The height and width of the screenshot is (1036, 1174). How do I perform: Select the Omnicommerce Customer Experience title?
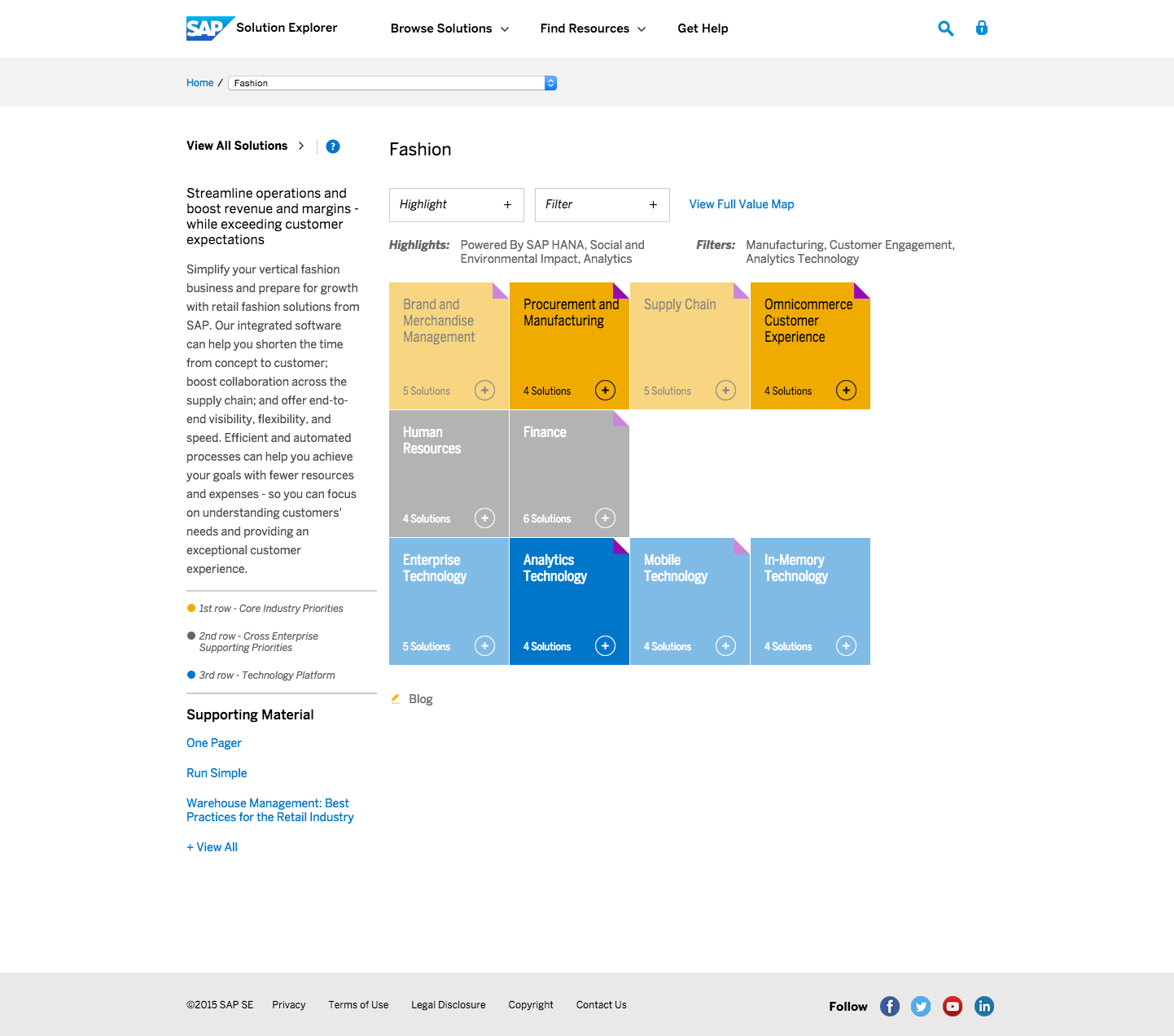[808, 321]
